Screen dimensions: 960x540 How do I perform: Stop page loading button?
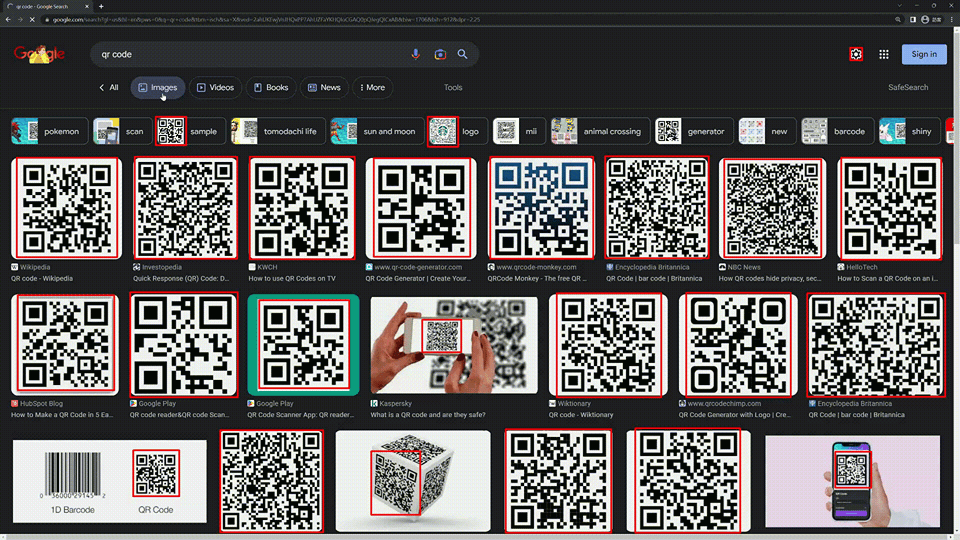click(32, 20)
